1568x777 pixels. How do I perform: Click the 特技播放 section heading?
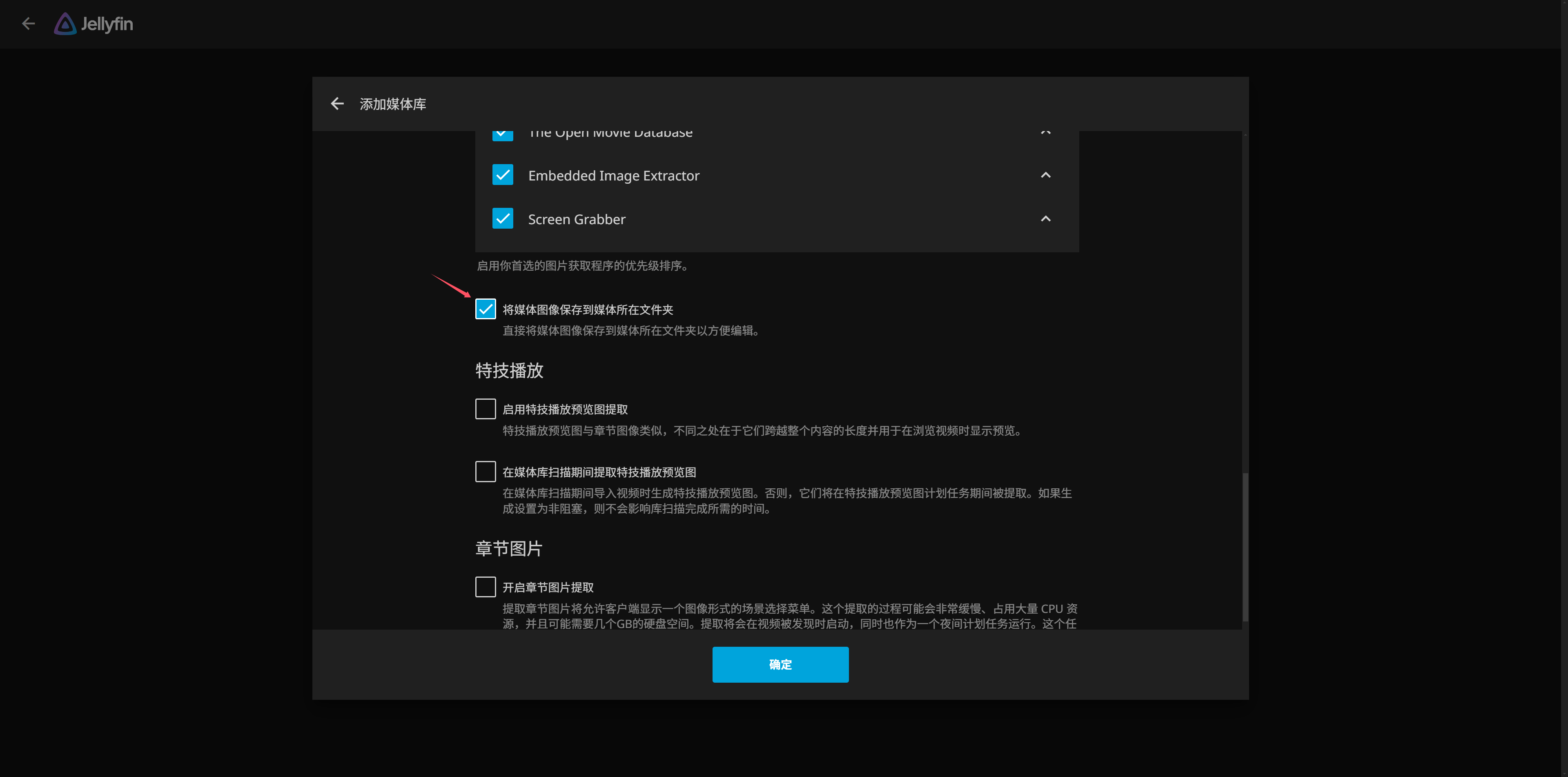[510, 371]
